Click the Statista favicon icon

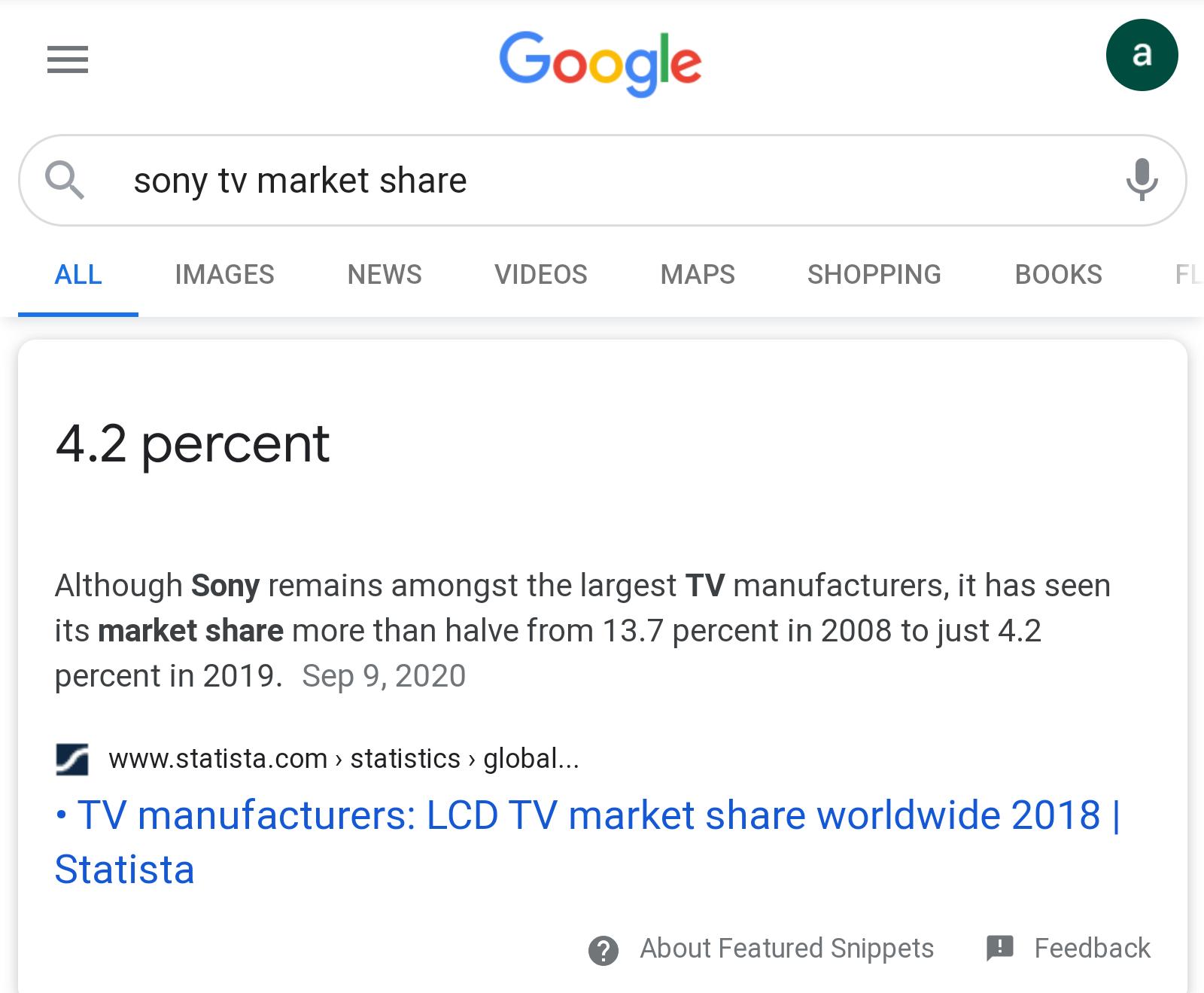(x=72, y=759)
